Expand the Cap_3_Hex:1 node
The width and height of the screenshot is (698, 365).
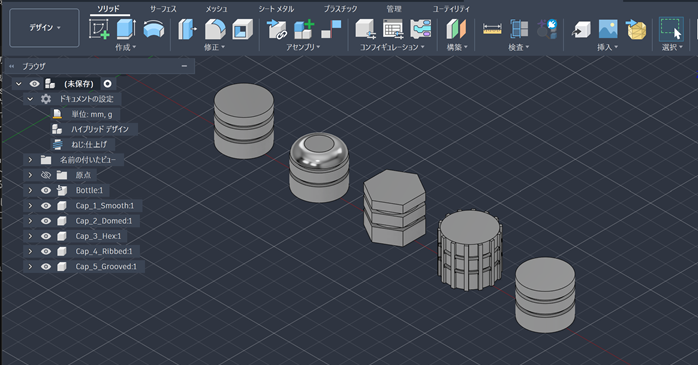(x=30, y=236)
